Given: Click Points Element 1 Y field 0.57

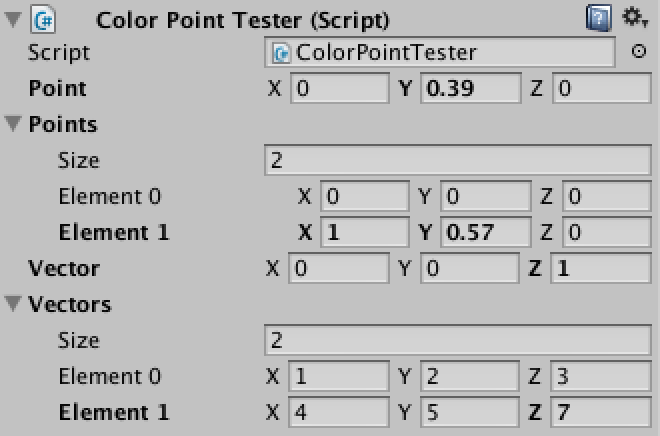Looking at the screenshot, I should 486,232.
